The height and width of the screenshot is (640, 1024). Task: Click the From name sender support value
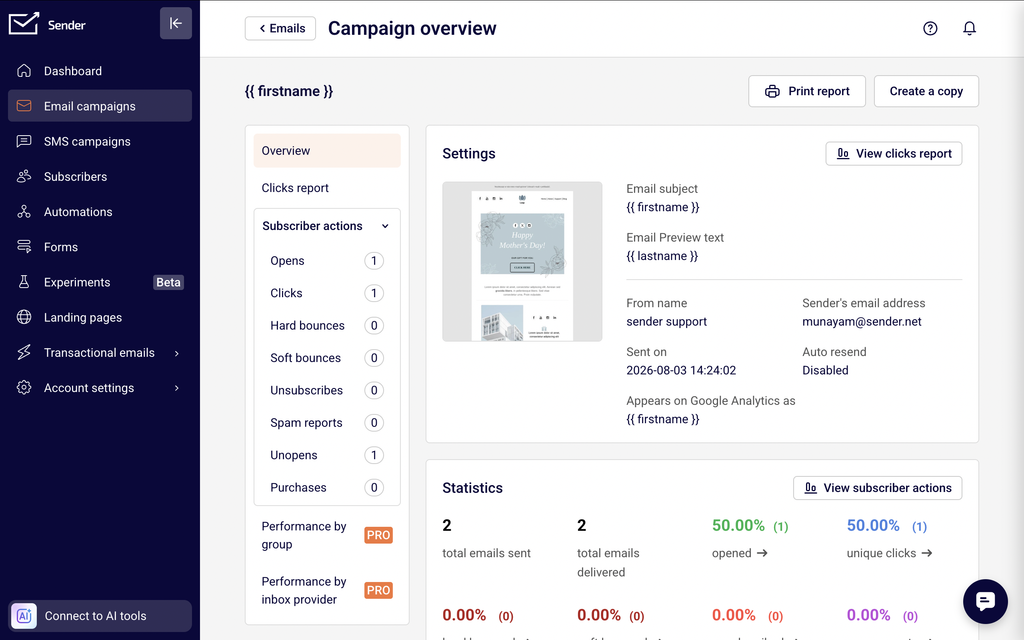pos(666,322)
